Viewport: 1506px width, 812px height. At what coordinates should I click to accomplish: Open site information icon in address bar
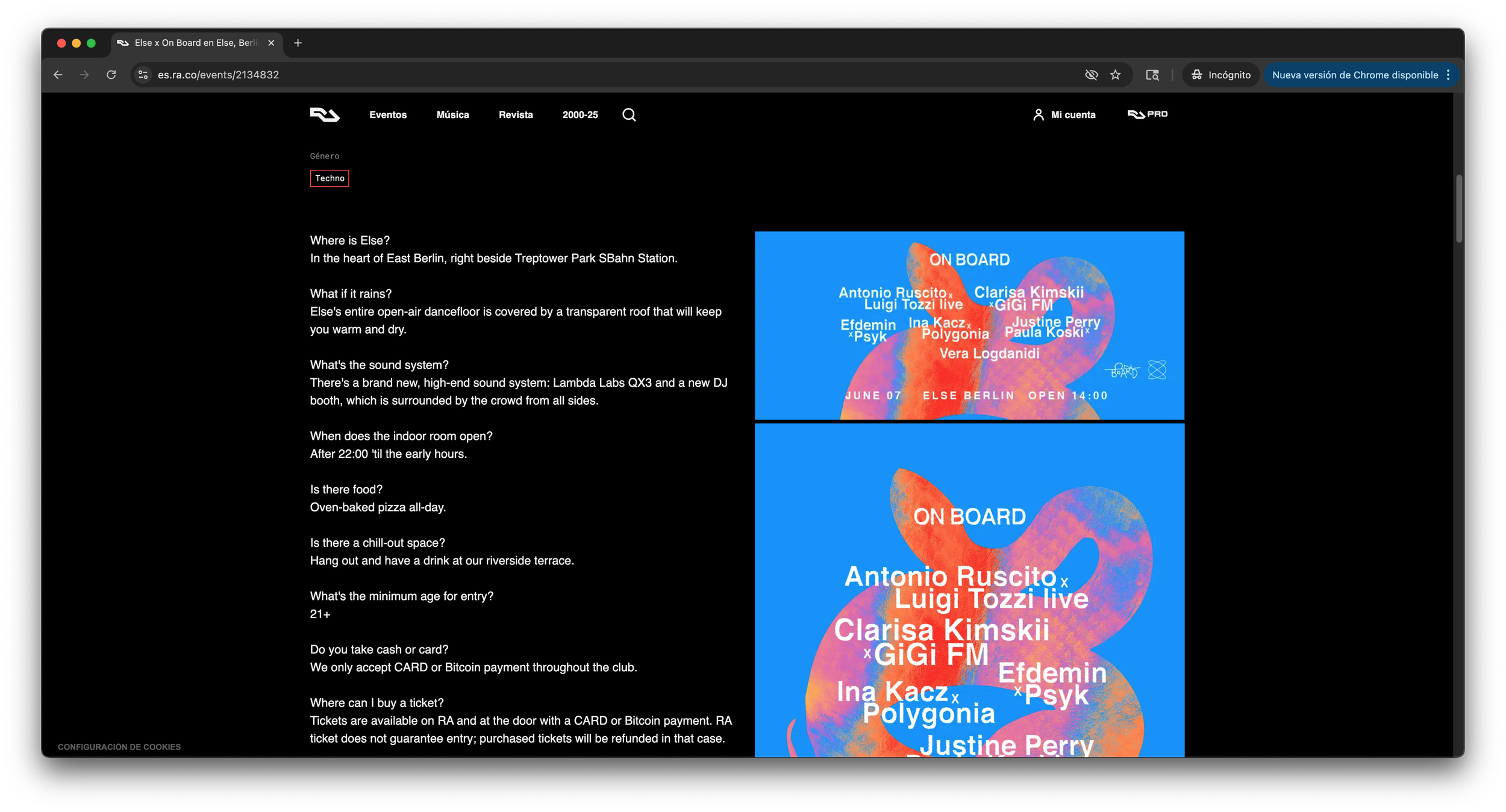[143, 75]
